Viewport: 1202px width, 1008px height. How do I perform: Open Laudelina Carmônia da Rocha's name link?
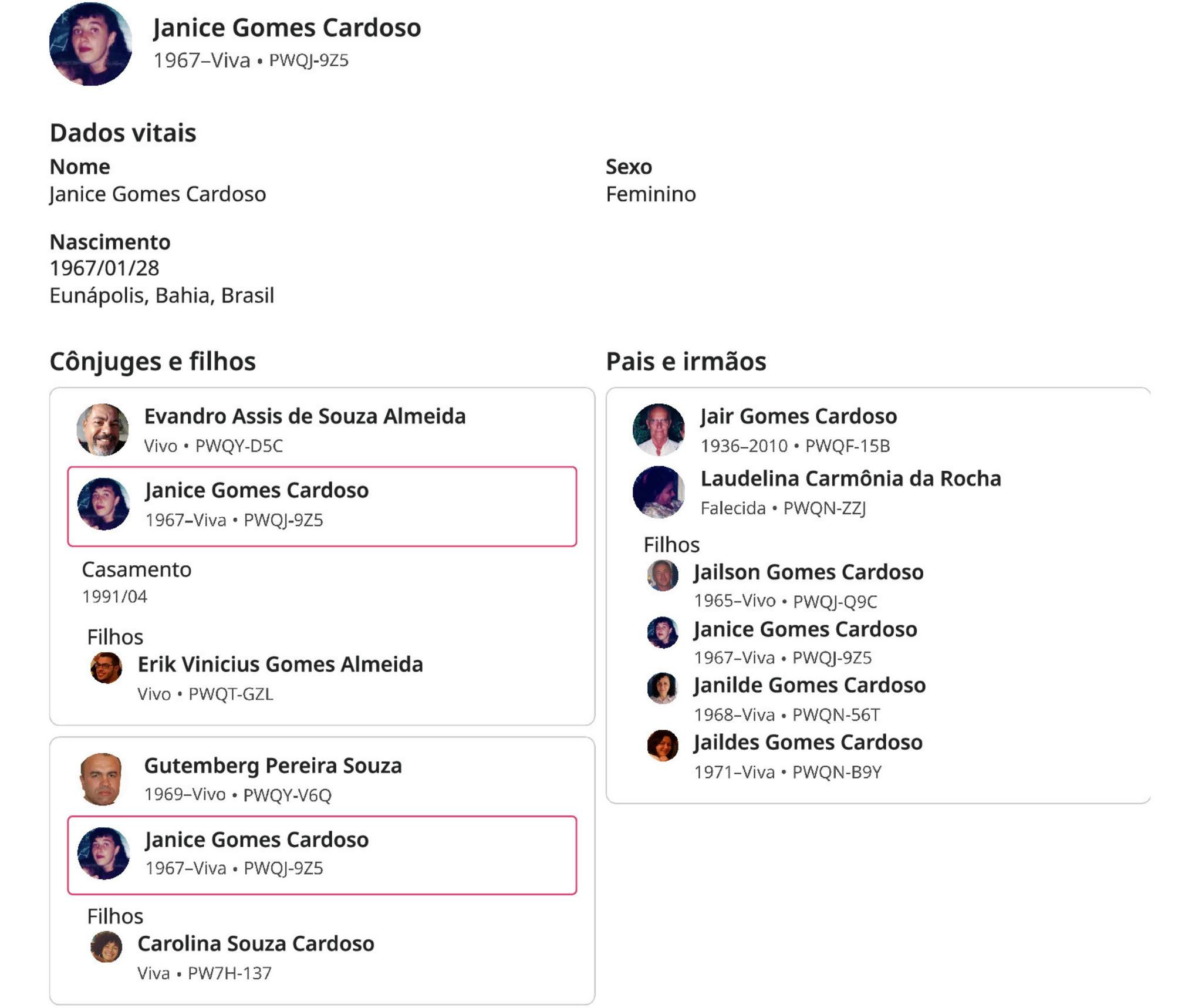click(x=850, y=478)
